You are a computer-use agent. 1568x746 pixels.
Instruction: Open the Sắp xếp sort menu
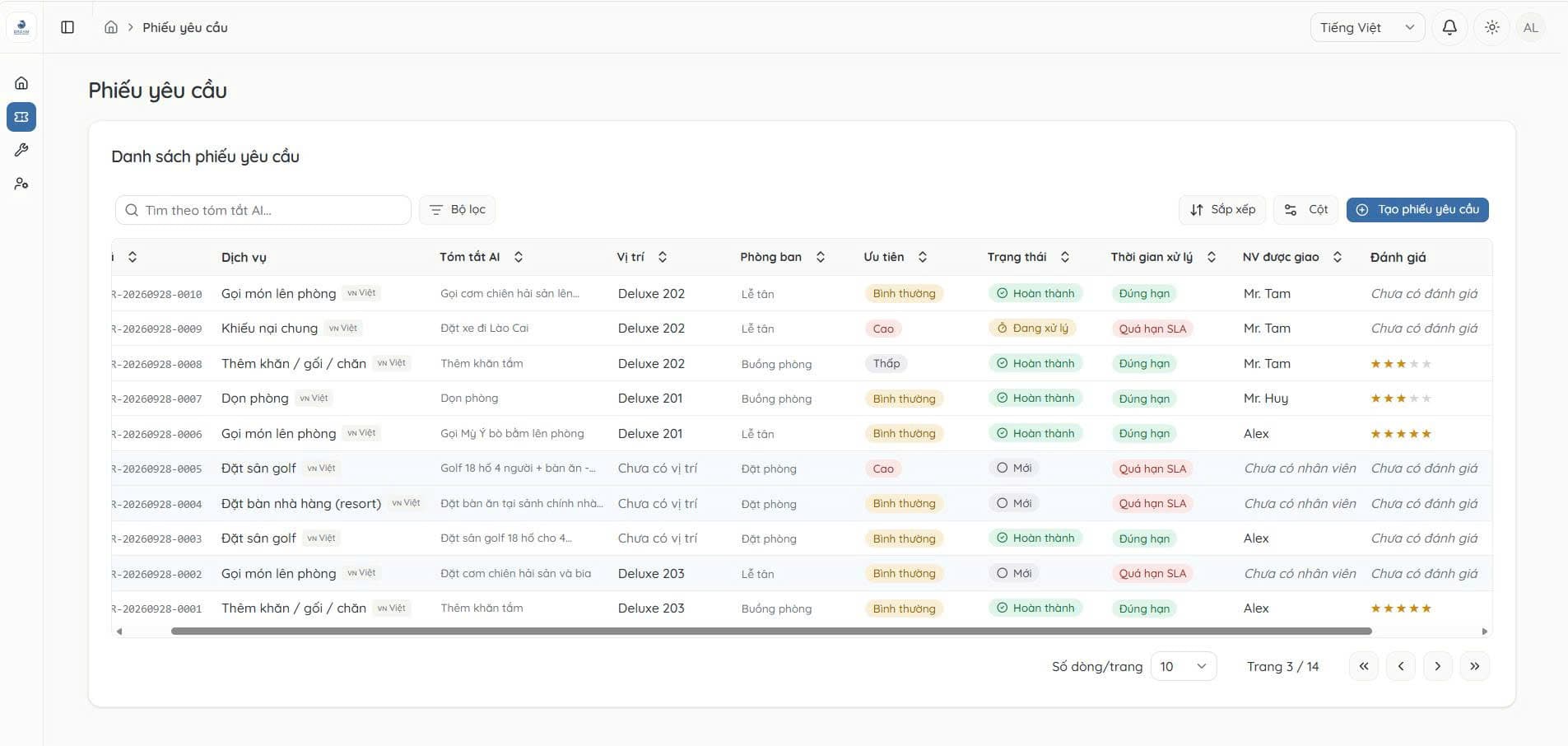pyautogui.click(x=1222, y=210)
